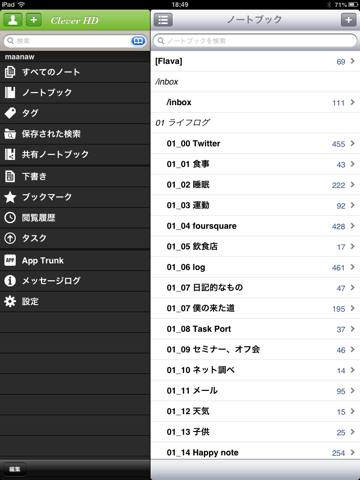The image size is (360, 480).
Task: Click the タグ tag icon
Action: 10,113
